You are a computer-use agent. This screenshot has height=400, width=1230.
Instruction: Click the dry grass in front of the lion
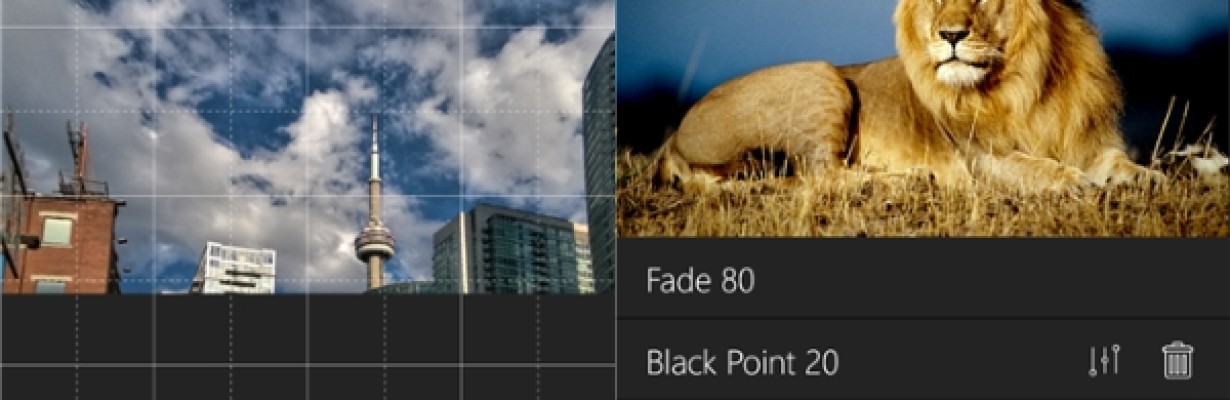(x=923, y=208)
